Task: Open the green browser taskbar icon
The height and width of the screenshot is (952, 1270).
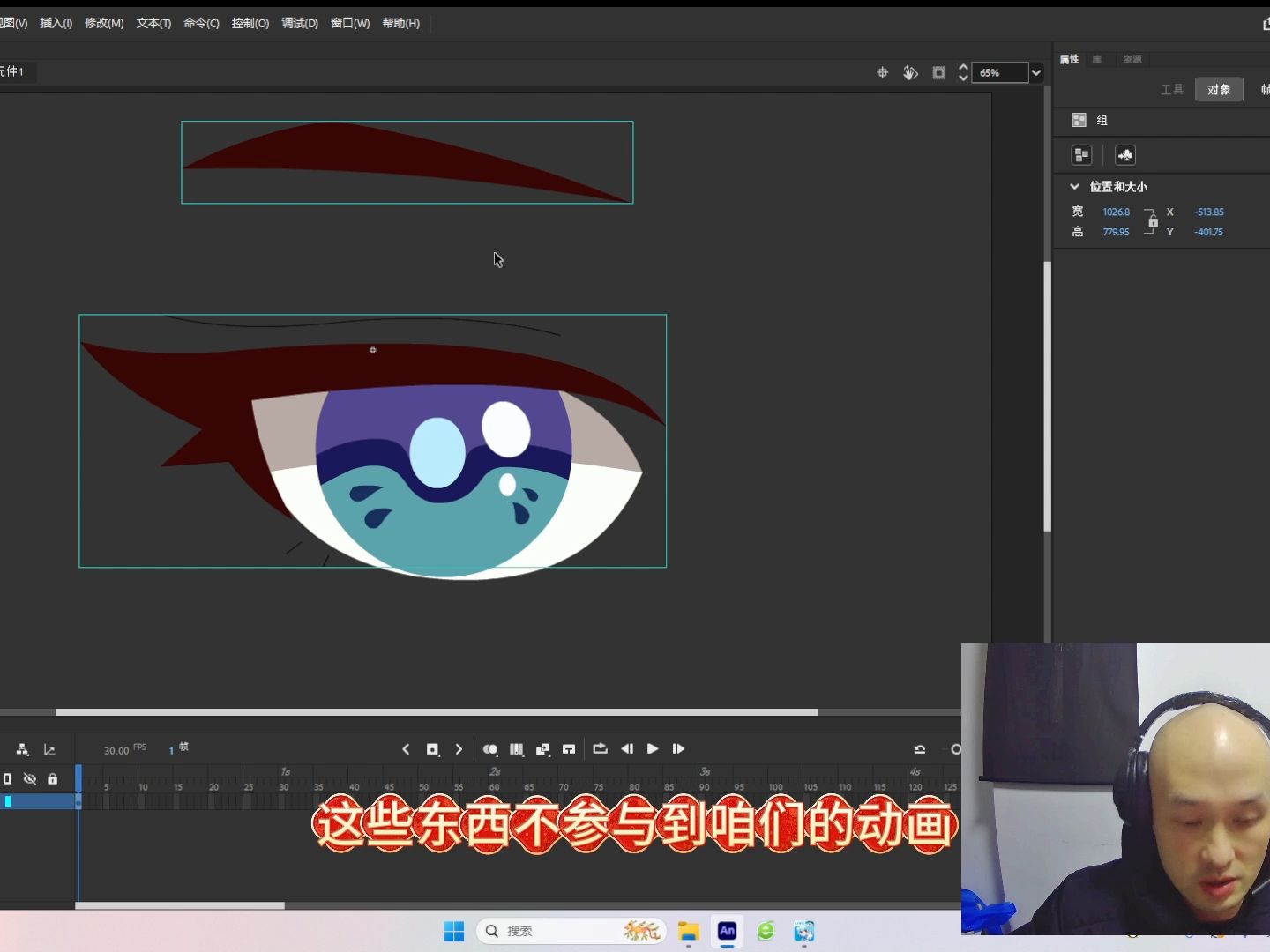Action: [766, 931]
